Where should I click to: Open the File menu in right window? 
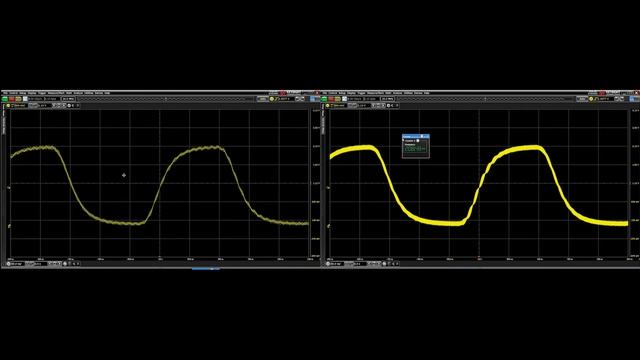click(x=324, y=93)
